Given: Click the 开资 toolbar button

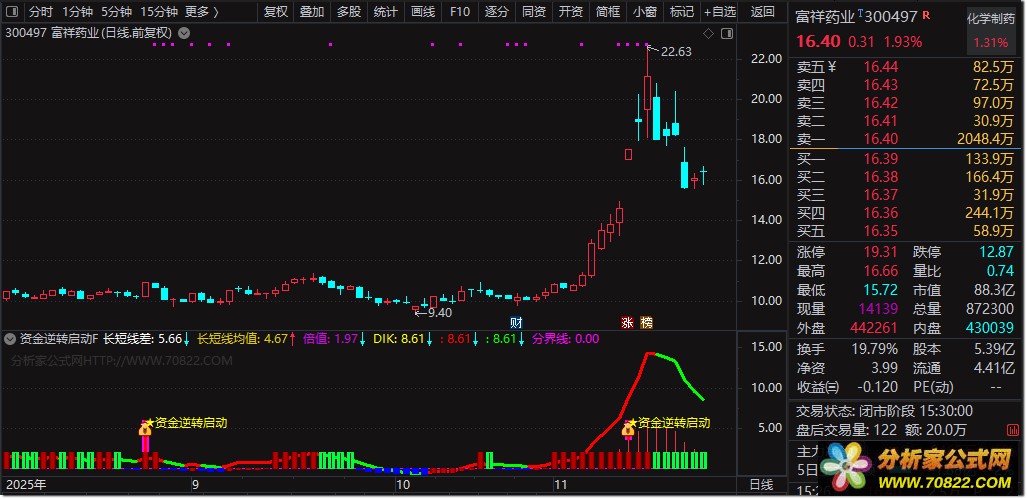Looking at the screenshot, I should 571,11.
